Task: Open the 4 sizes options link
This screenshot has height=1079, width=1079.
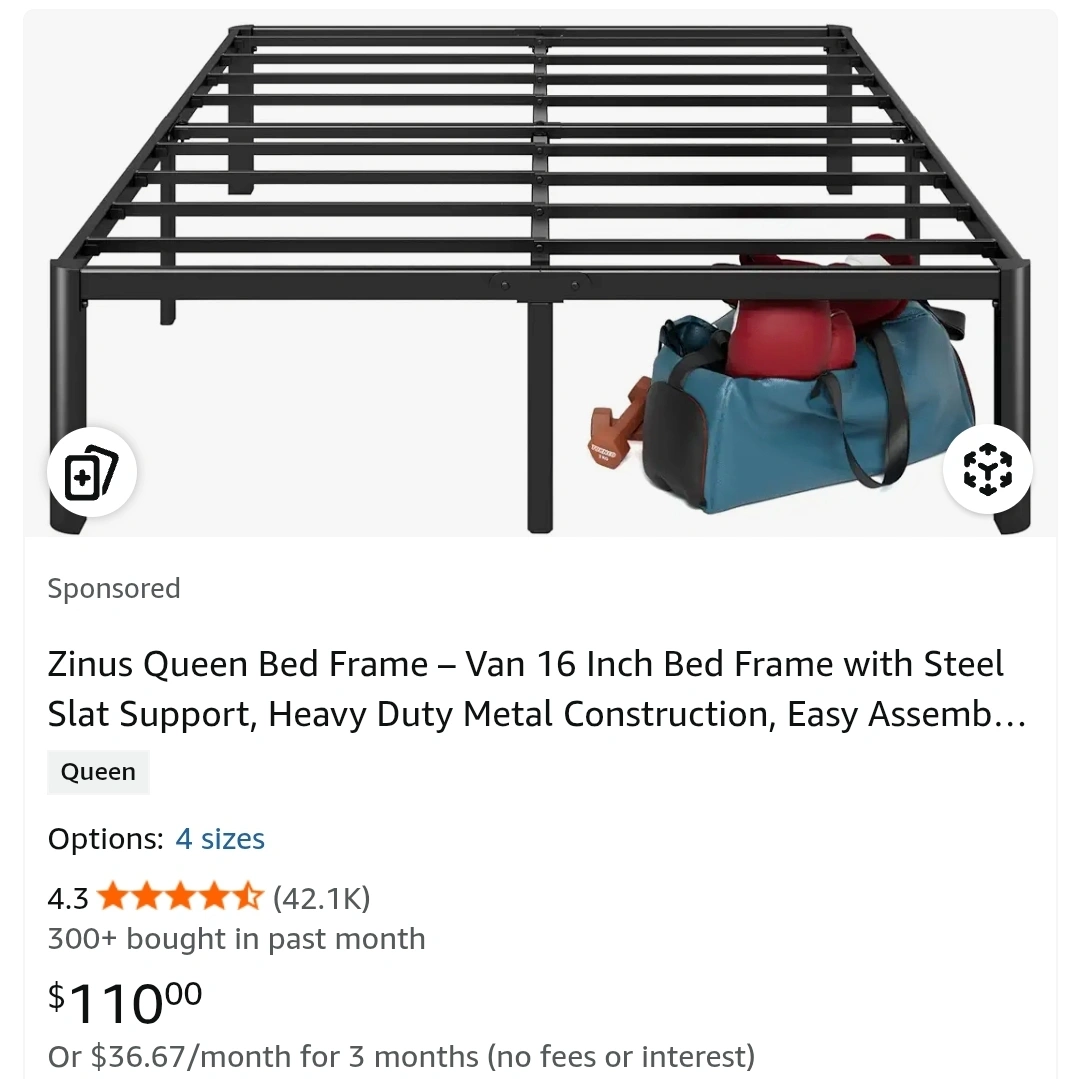Action: (x=220, y=839)
